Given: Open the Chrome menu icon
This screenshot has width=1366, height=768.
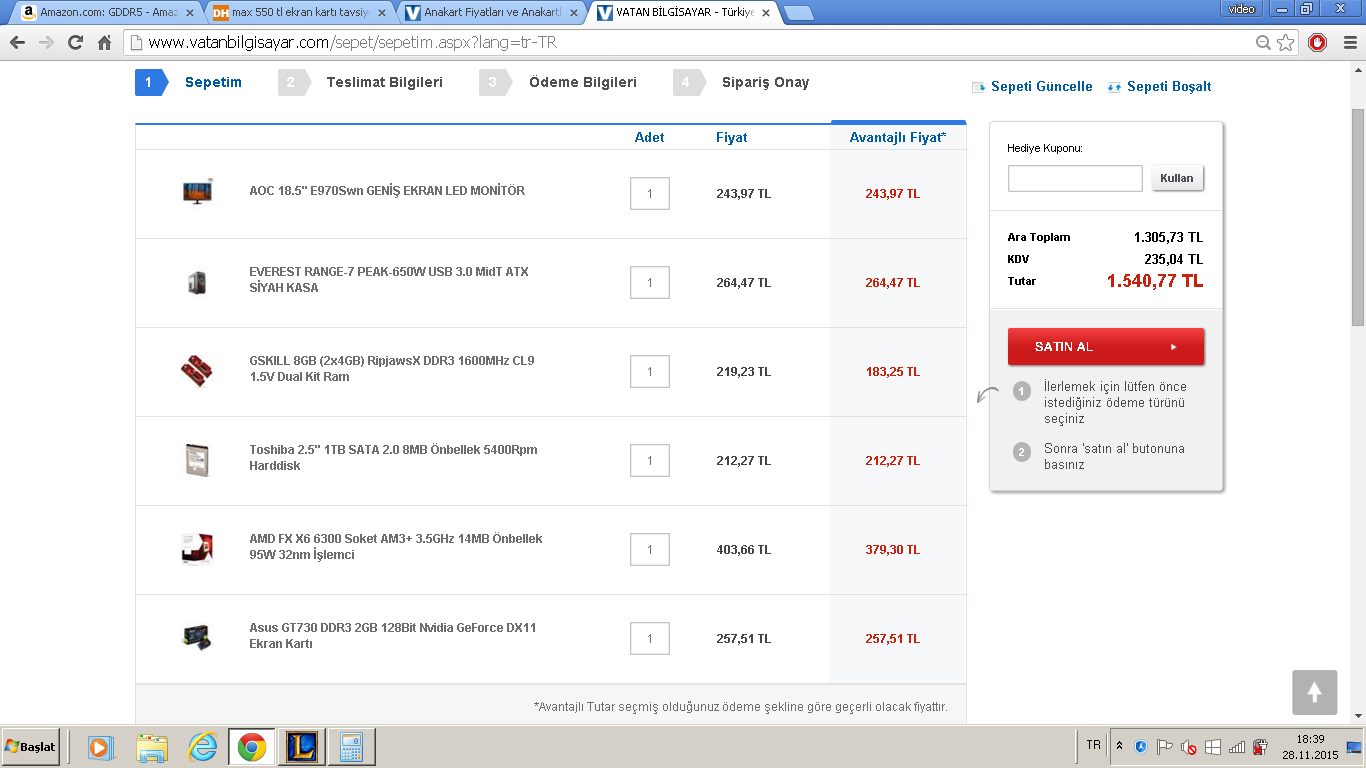Looking at the screenshot, I should coord(1348,43).
